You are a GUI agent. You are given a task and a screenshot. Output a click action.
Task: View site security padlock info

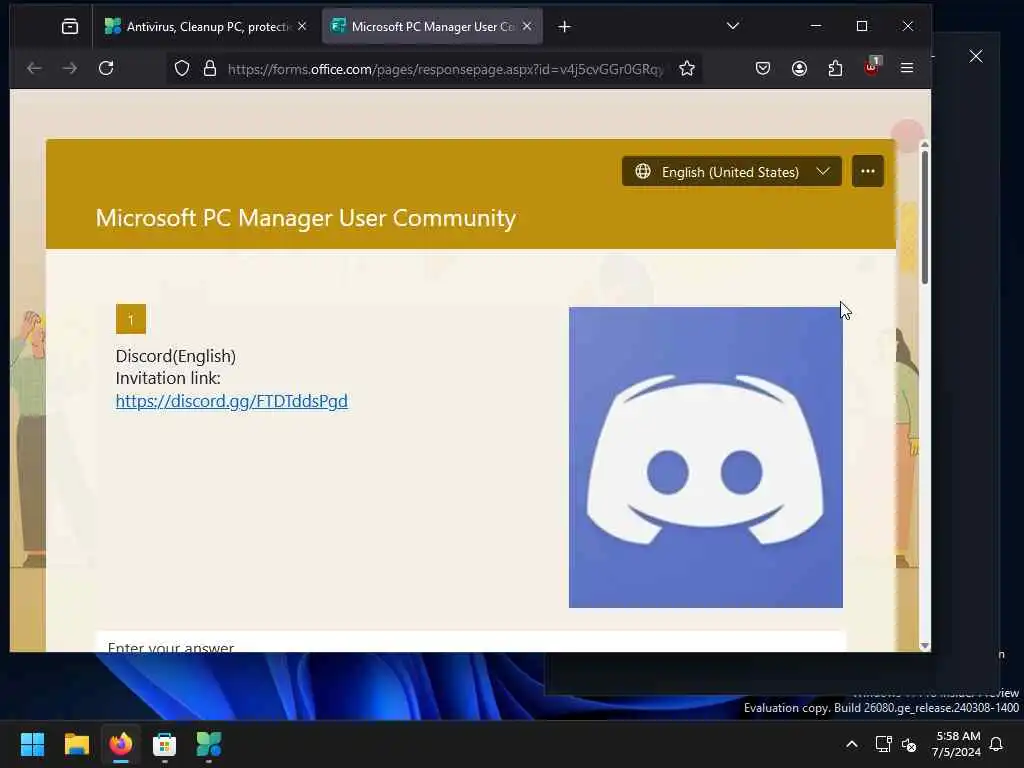click(210, 69)
